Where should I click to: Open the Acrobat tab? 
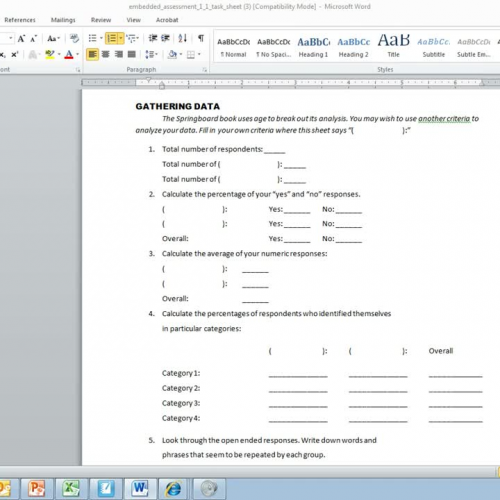tap(167, 20)
